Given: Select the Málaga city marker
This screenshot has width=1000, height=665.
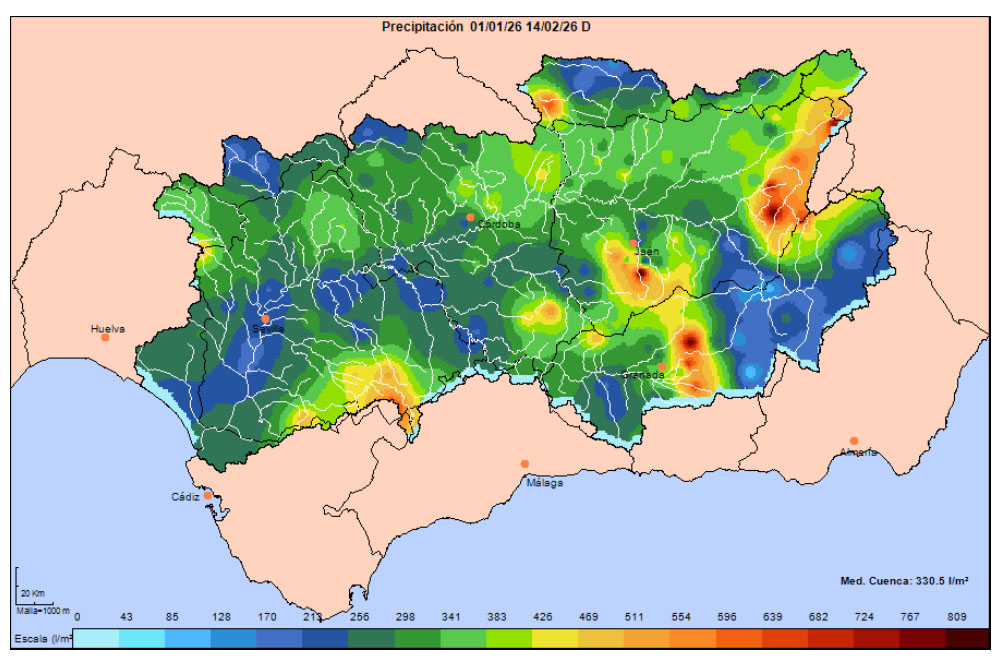Looking at the screenshot, I should point(525,464).
